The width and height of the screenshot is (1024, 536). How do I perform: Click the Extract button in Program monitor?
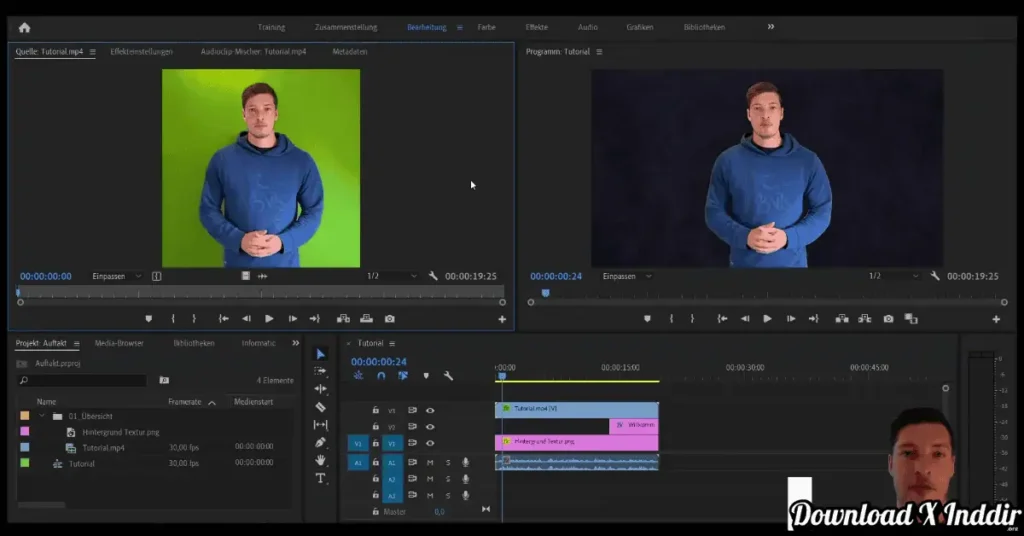coord(865,319)
